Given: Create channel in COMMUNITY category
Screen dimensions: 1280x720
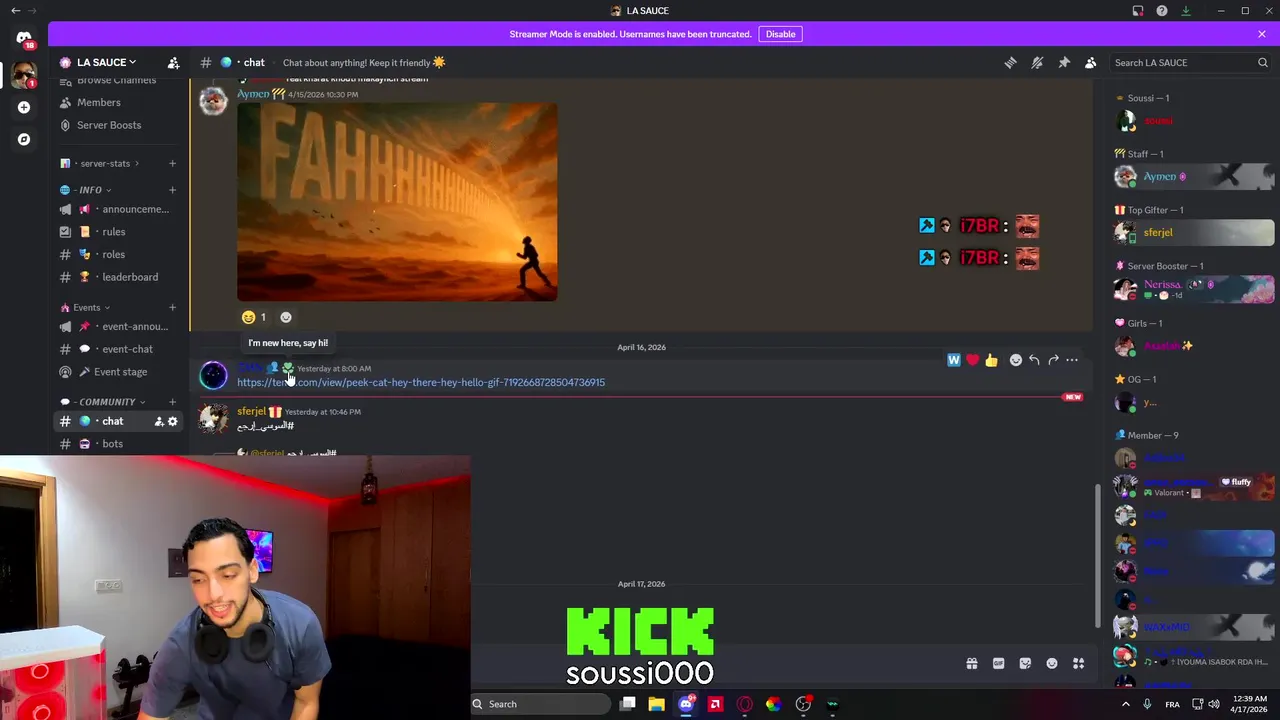Looking at the screenshot, I should coord(172,402).
